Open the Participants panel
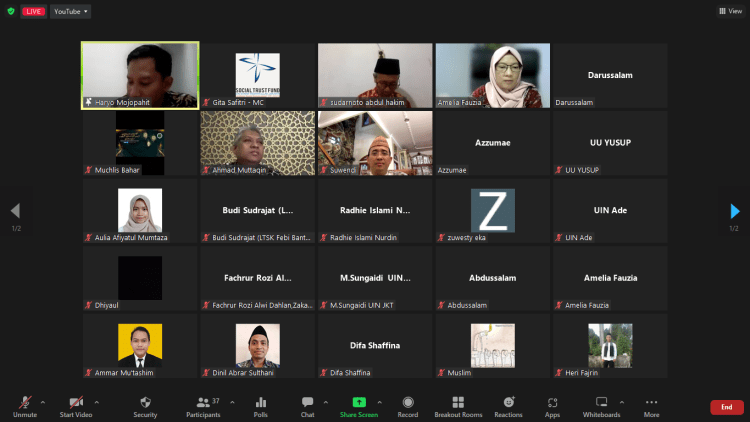Screen dimensions: 750x422 click(203, 407)
